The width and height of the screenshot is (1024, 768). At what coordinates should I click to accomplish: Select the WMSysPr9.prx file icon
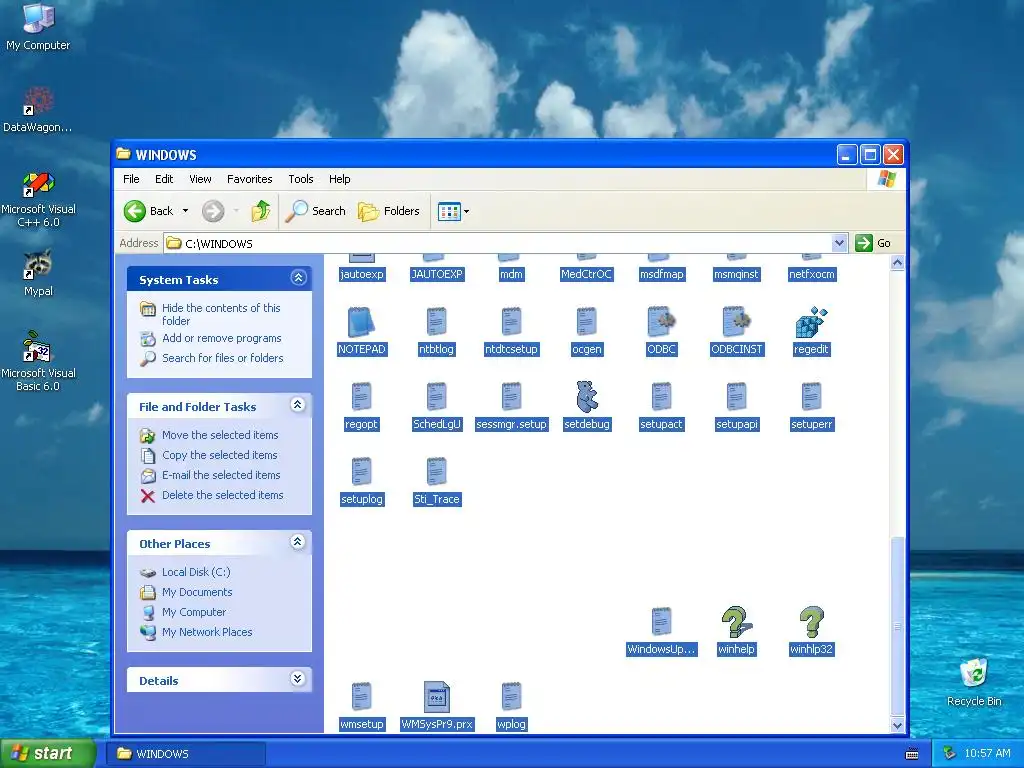pyautogui.click(x=436, y=697)
